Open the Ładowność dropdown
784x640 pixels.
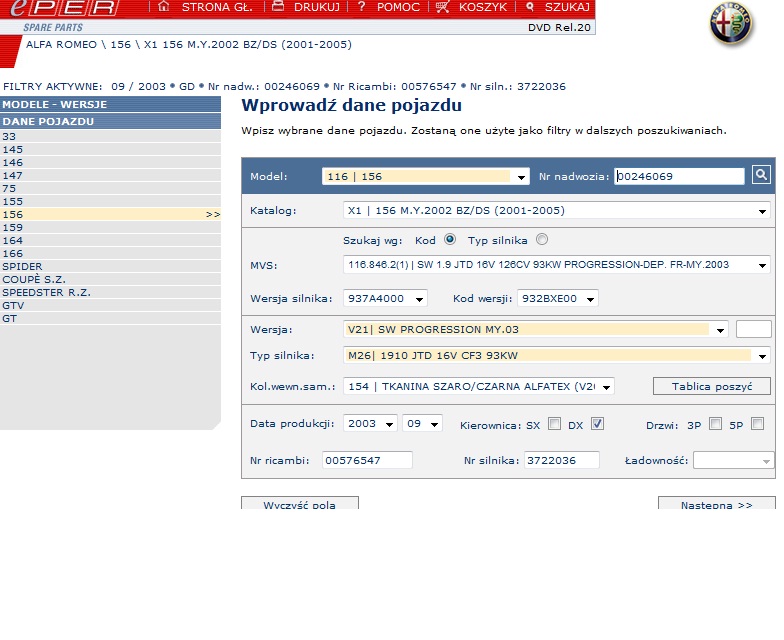point(734,460)
